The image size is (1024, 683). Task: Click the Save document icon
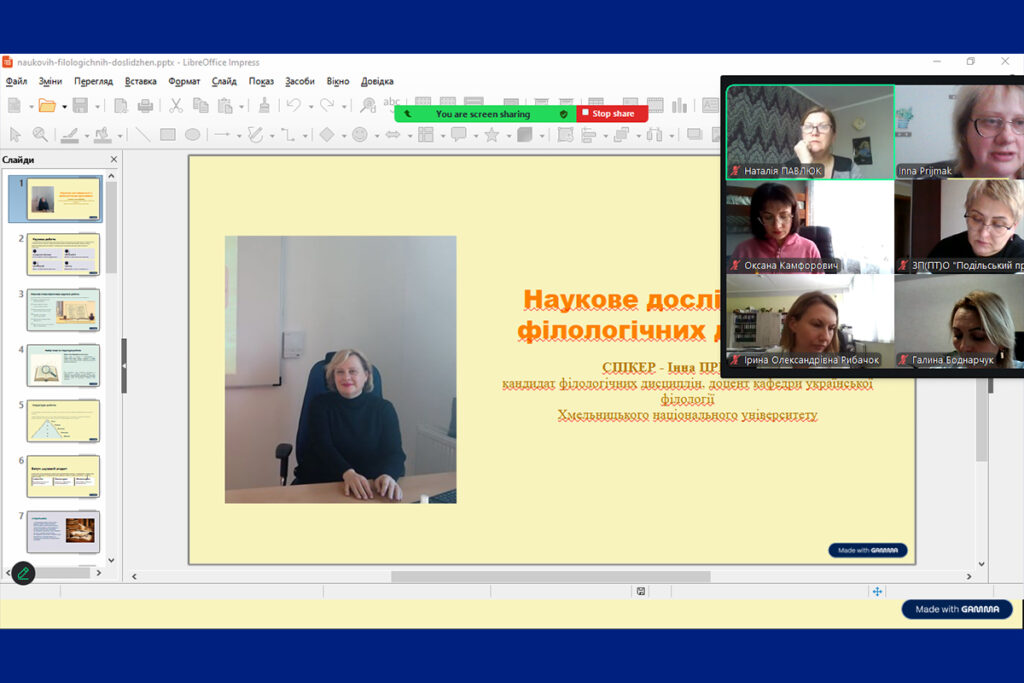79,105
